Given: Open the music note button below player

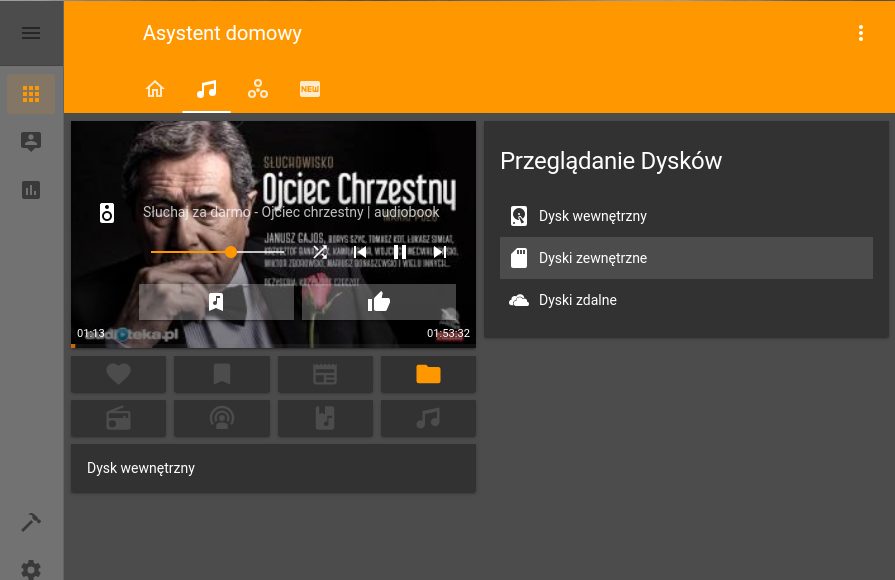Looking at the screenshot, I should (429, 418).
